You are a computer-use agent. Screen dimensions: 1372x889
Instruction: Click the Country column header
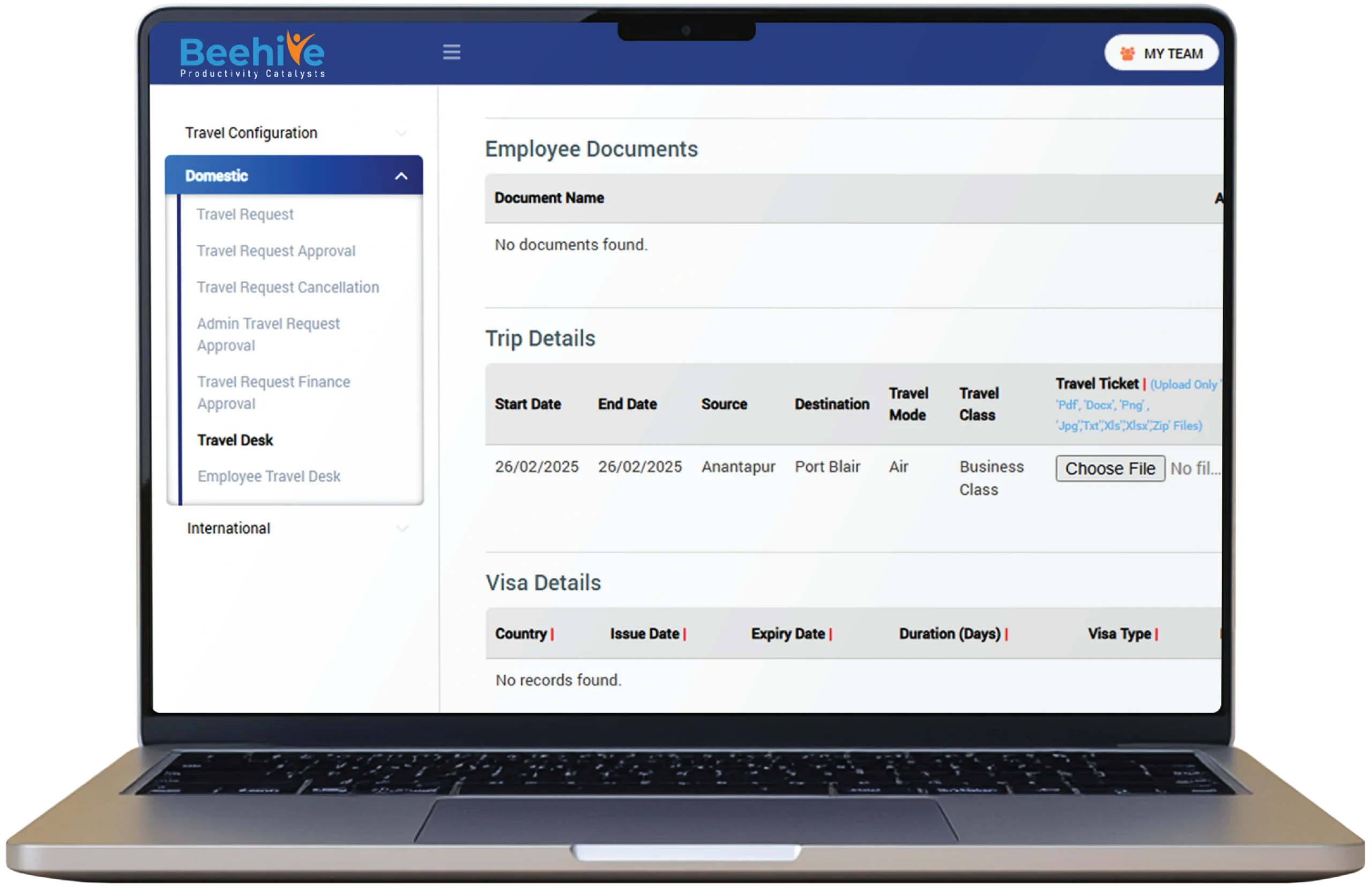(520, 633)
